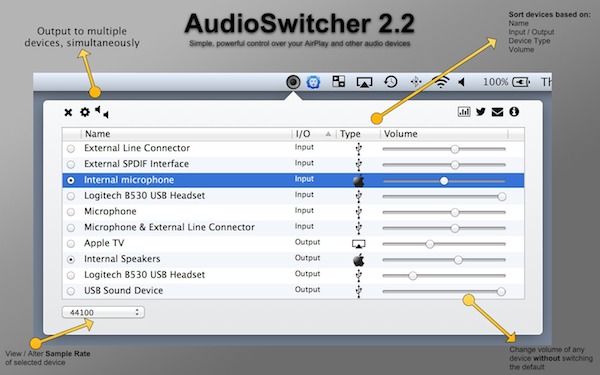Click the Microphone & External Line Connector name
The image size is (600, 375).
click(169, 227)
